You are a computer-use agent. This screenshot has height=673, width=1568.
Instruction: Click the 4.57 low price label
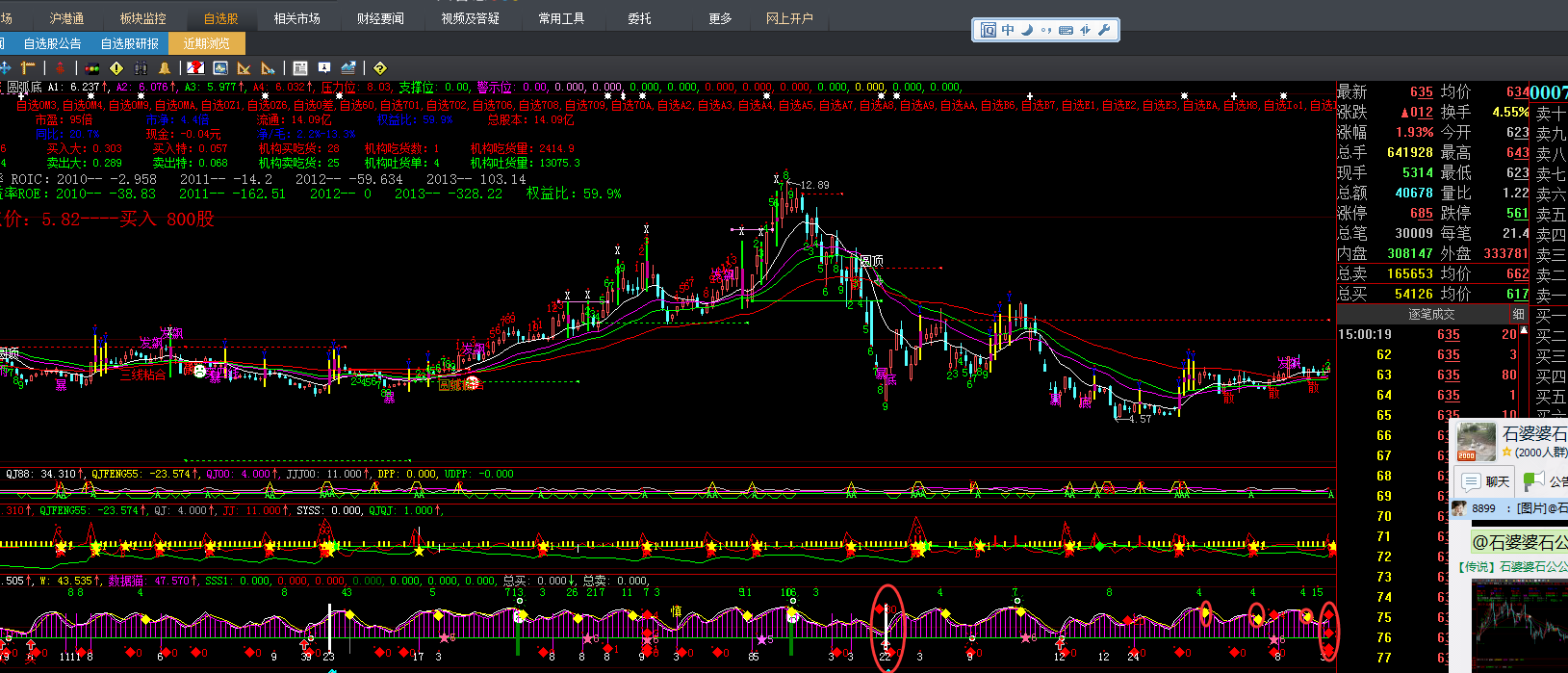(1140, 419)
